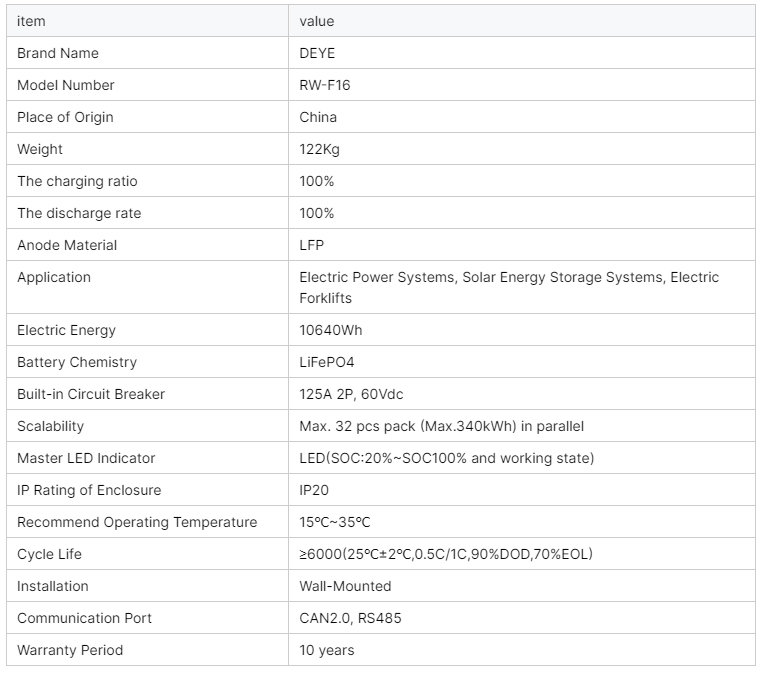Click the IP20 enclosure rating value
This screenshot has height=676, width=764.
click(x=314, y=490)
